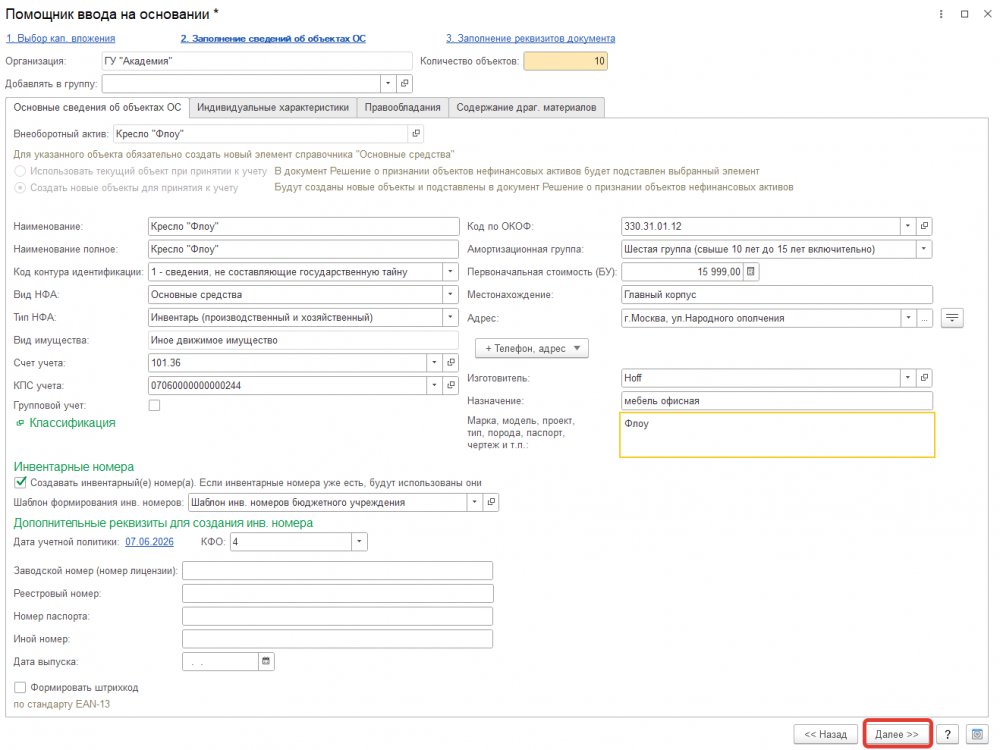Click the Местонахождение field with Главный корпус
The image size is (1000, 750).
click(x=777, y=295)
